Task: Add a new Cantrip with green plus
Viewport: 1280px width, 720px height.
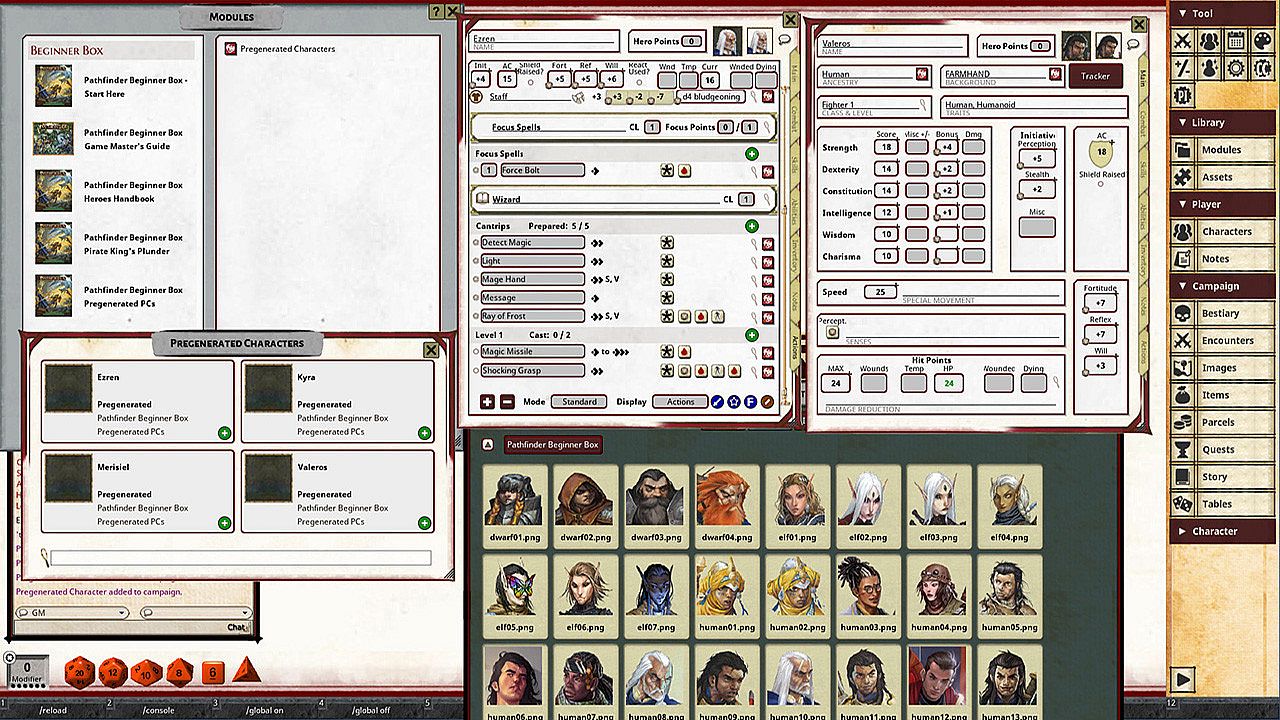Action: [x=751, y=226]
